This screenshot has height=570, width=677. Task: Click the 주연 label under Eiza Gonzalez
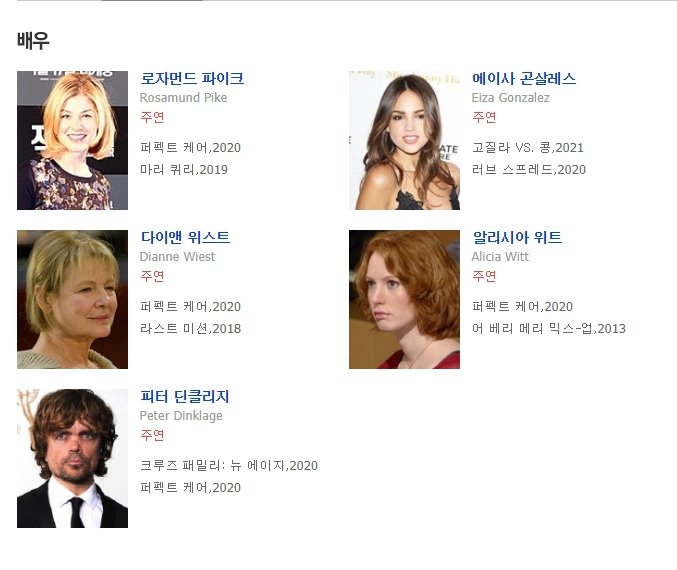(x=484, y=117)
